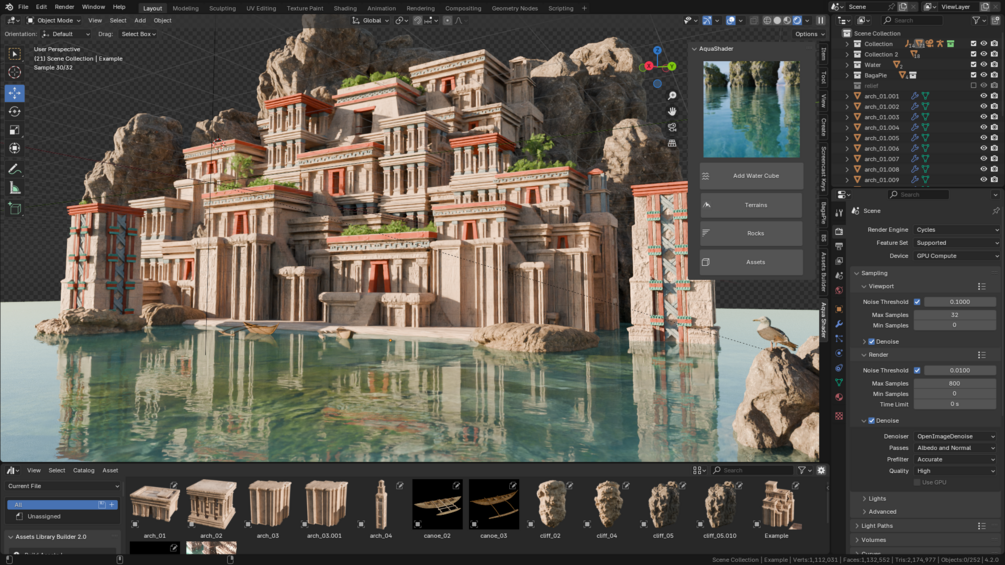
Task: Toggle Collection 2 visibility eye
Action: click(984, 54)
